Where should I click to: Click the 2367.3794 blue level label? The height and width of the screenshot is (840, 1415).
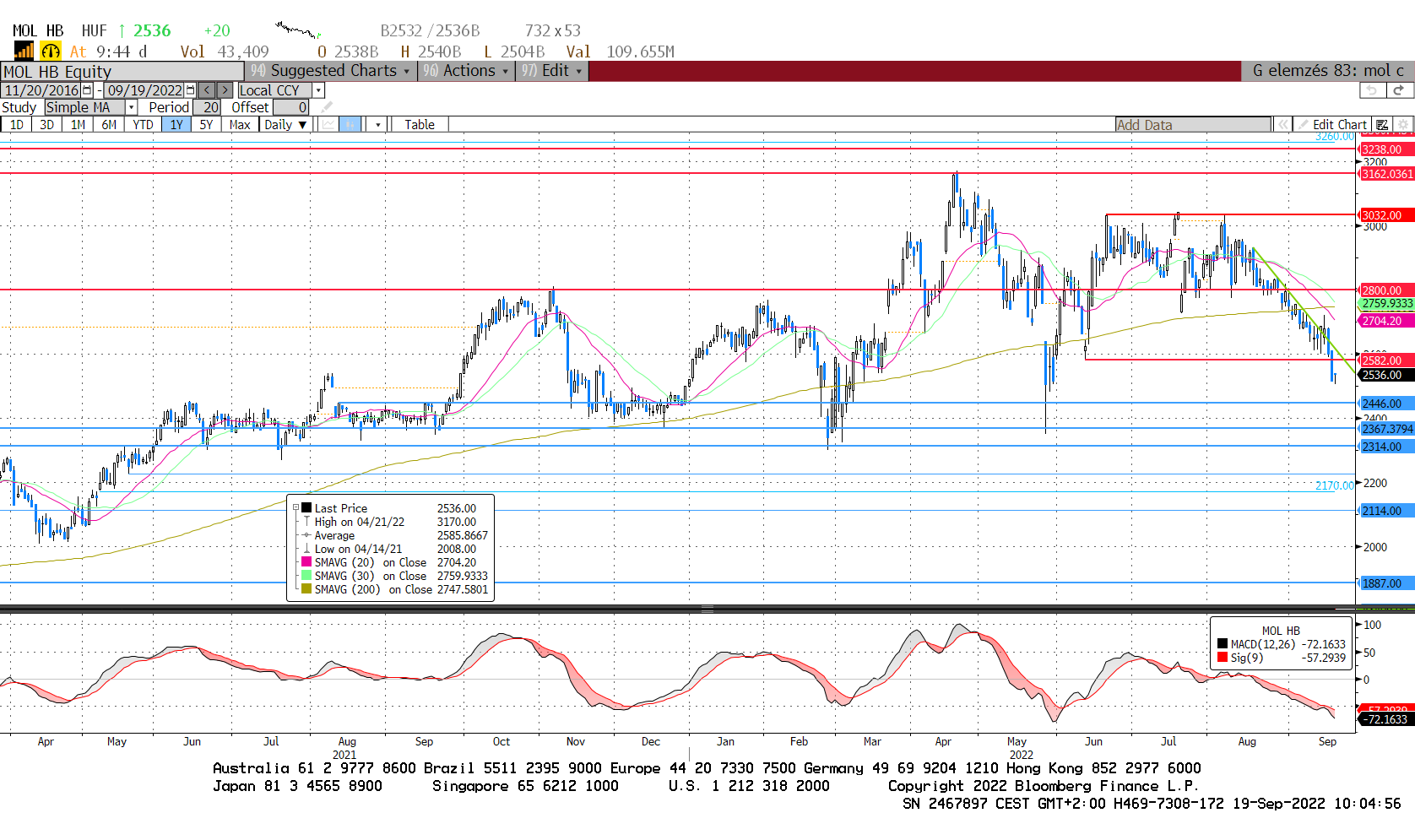click(x=1386, y=429)
